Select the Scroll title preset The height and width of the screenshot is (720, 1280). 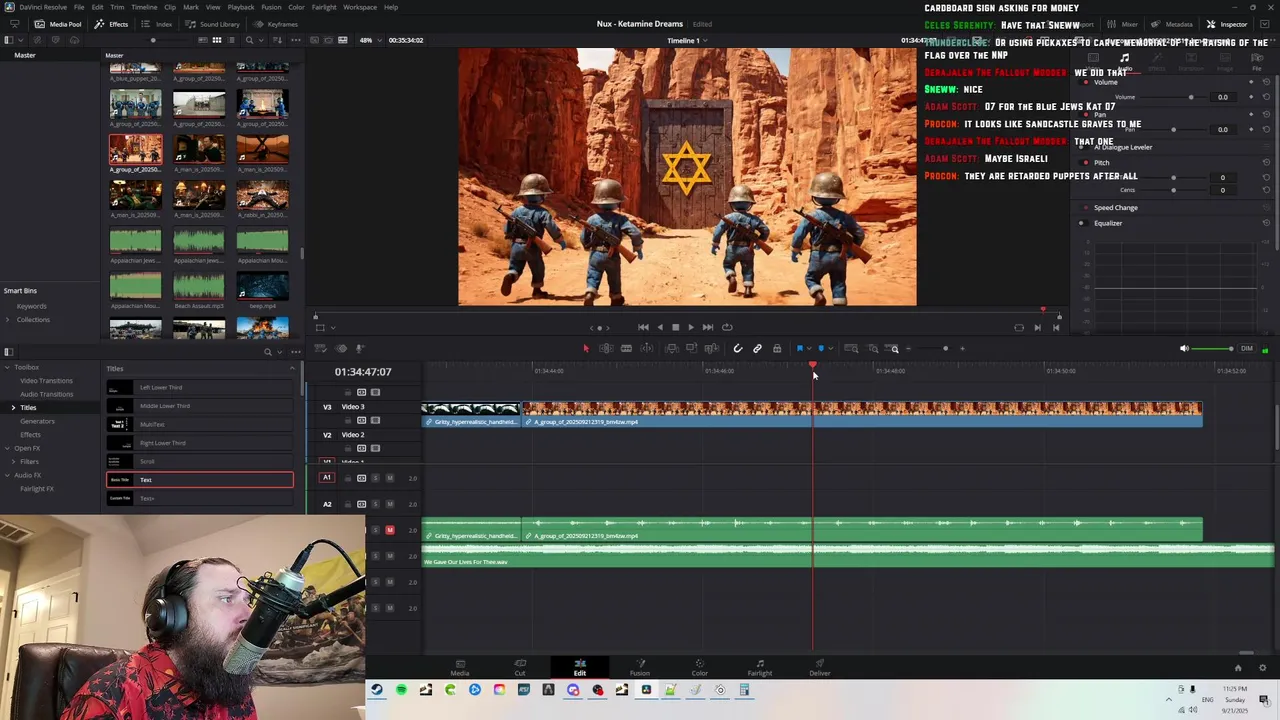200,461
